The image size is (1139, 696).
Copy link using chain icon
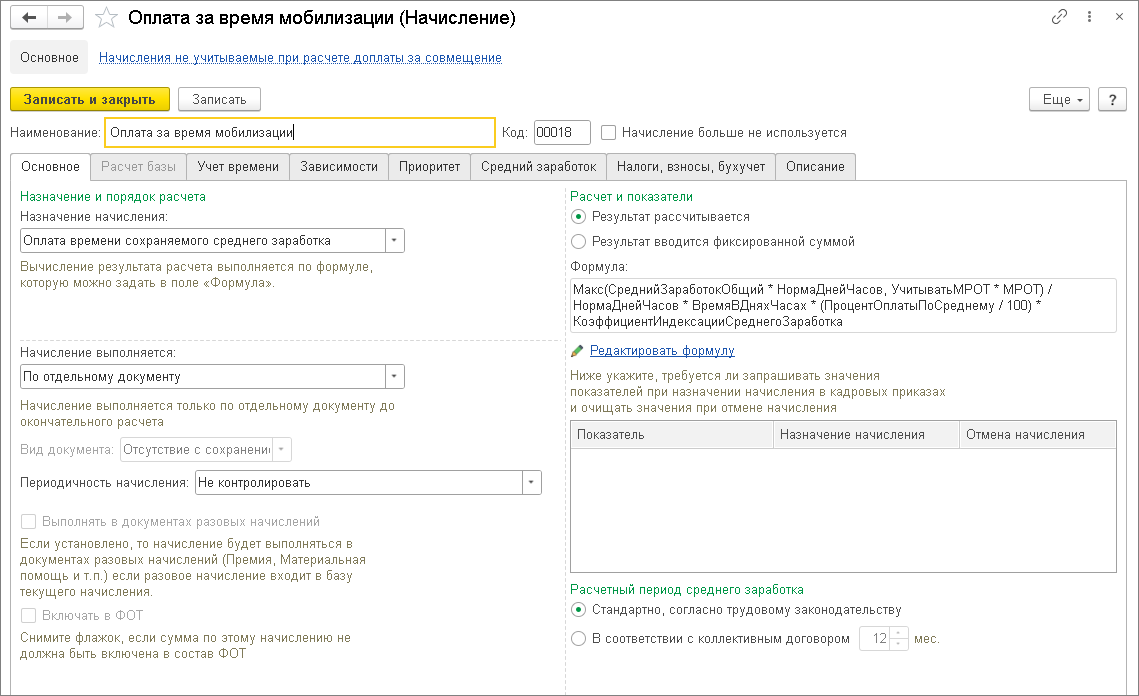point(1059,18)
